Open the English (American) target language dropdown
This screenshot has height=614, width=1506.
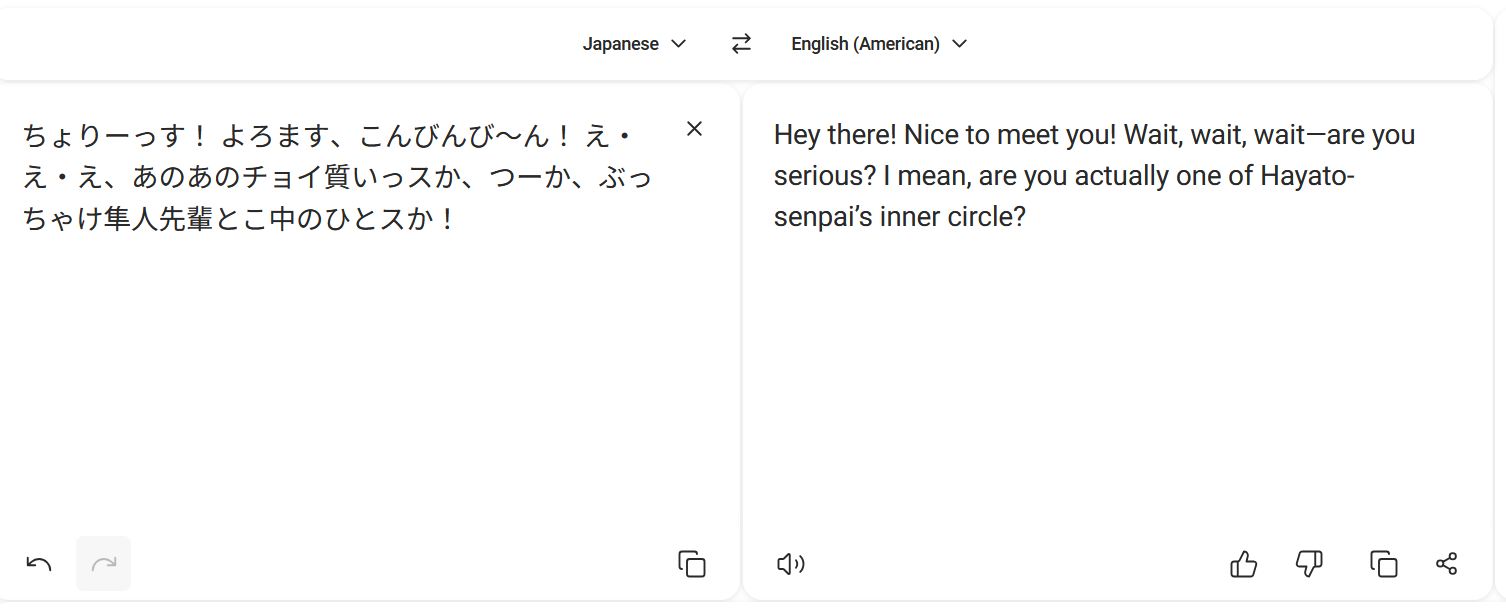coord(879,44)
